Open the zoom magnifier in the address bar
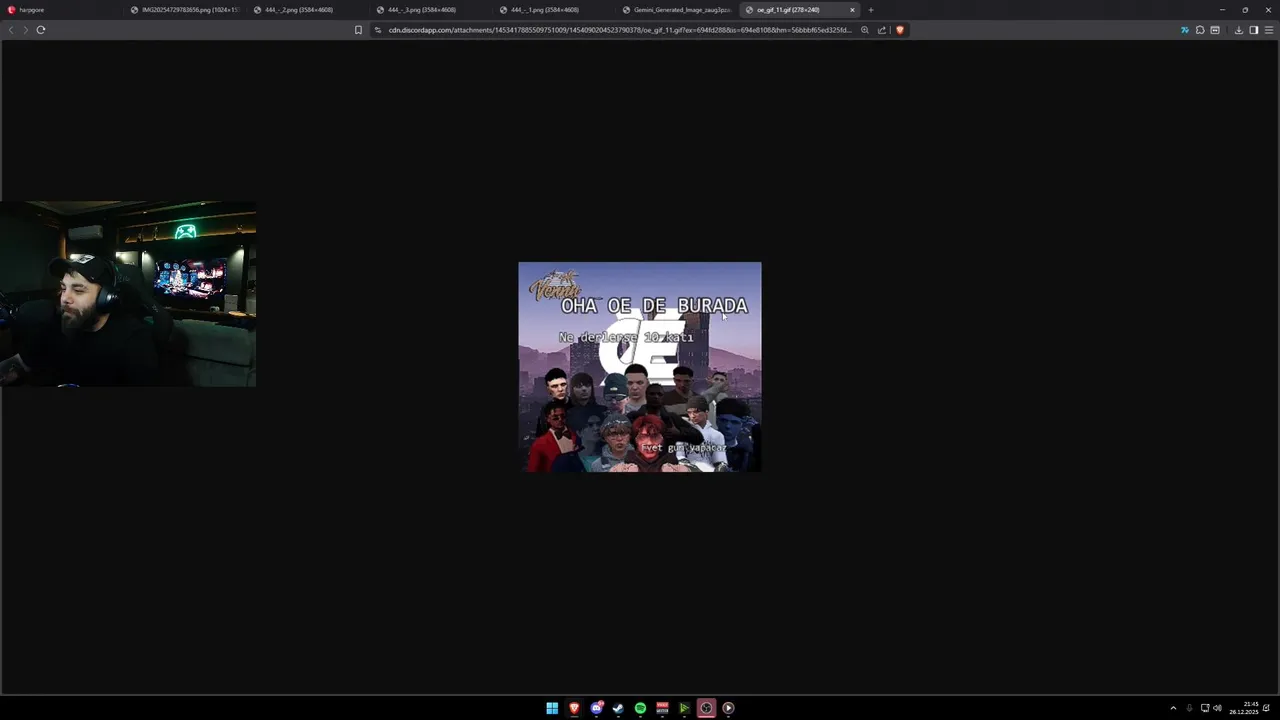This screenshot has width=1280, height=720. click(x=865, y=30)
